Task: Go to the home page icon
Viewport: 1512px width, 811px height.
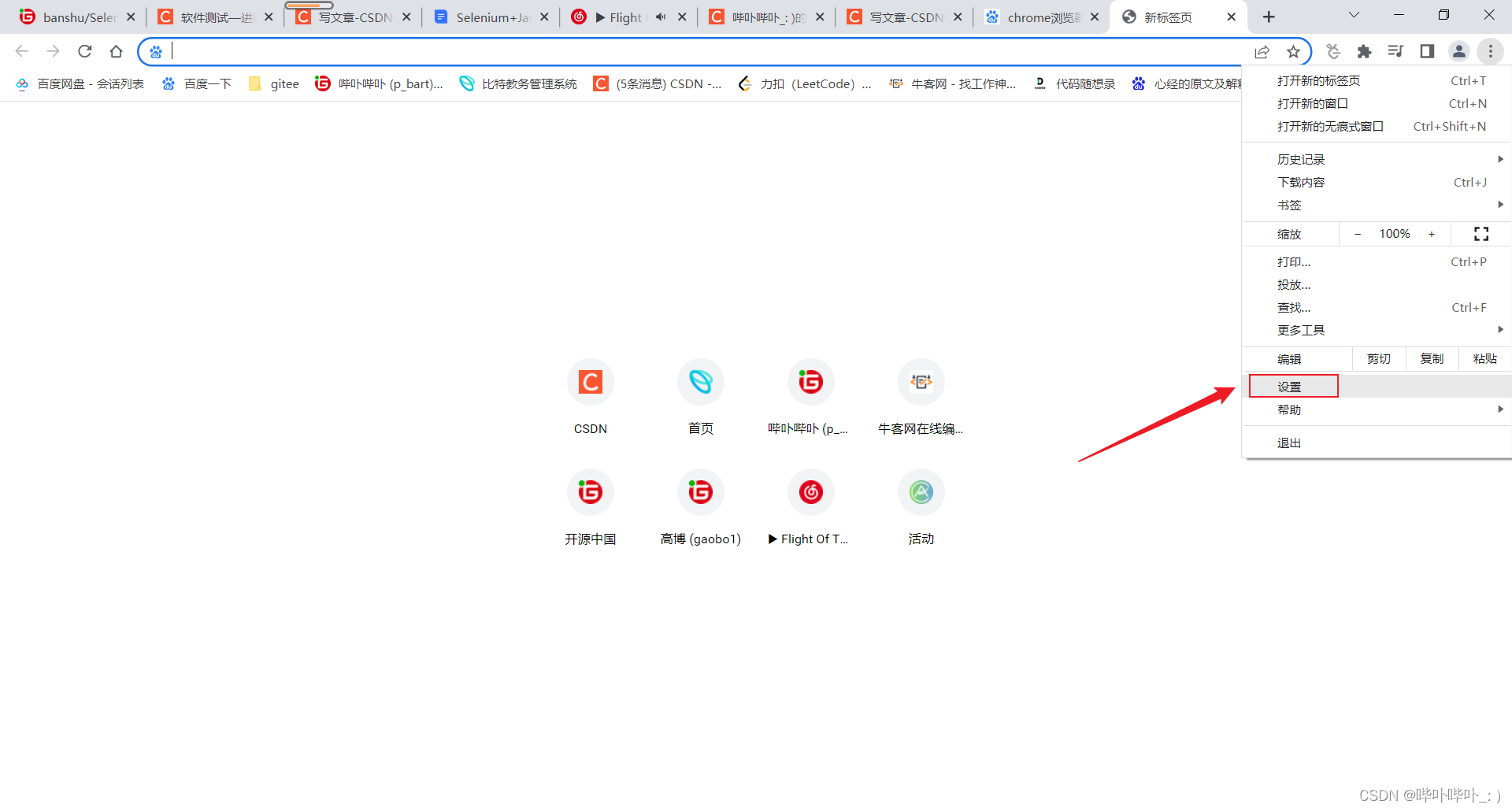Action: (x=117, y=51)
